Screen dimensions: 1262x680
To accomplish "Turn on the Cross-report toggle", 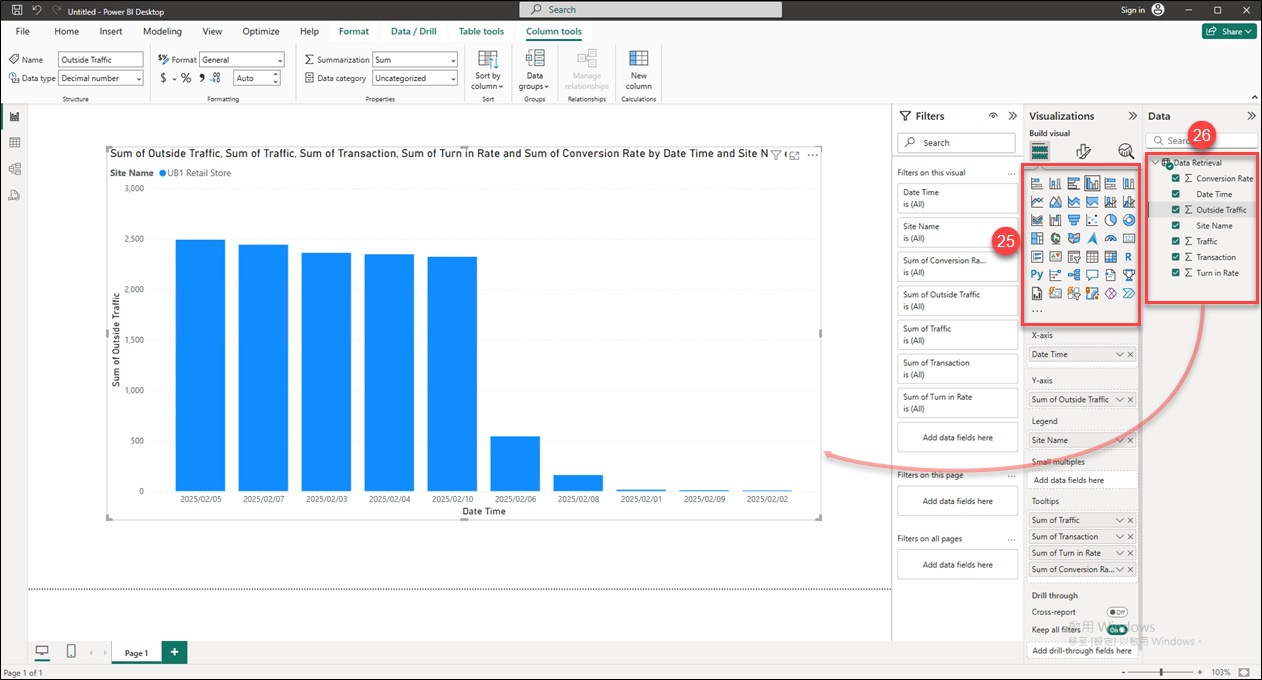I will (1117, 612).
